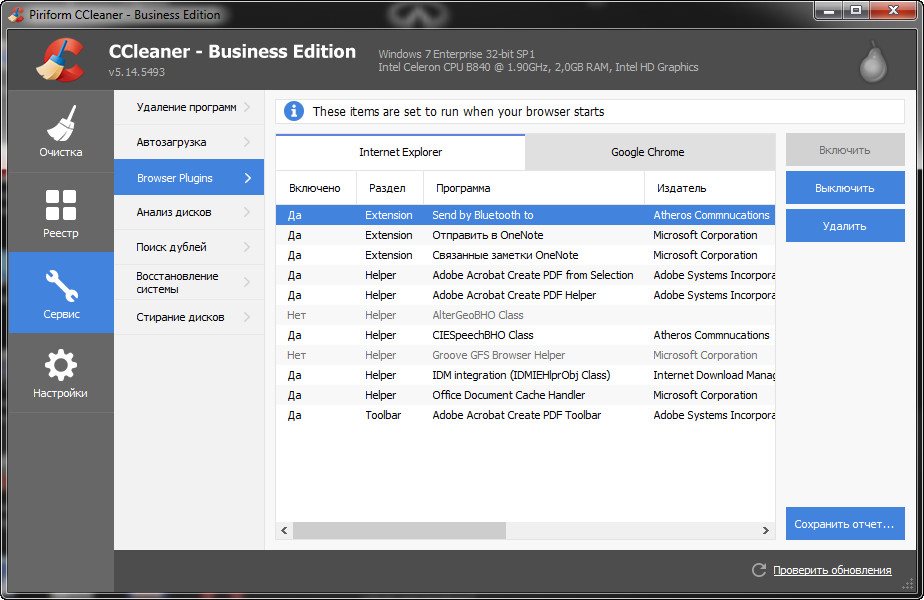Select the Send by Bluetooth to row
This screenshot has width=924, height=600.
(x=525, y=215)
